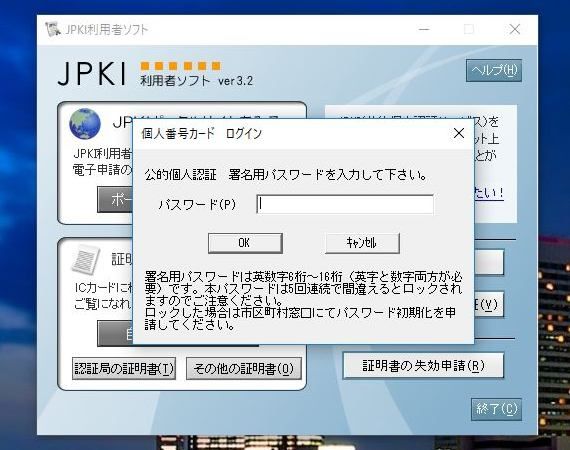Minimize the JPKI利用者ソフト window
The image size is (570, 450).
pyautogui.click(x=424, y=29)
